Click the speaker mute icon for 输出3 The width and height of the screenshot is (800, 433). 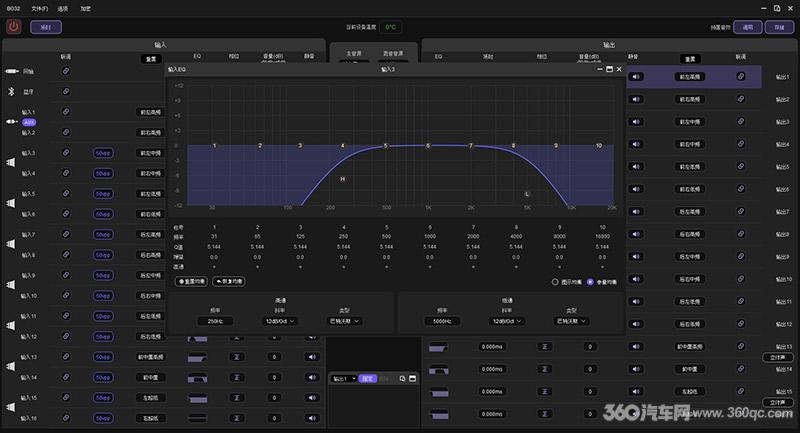click(x=636, y=122)
